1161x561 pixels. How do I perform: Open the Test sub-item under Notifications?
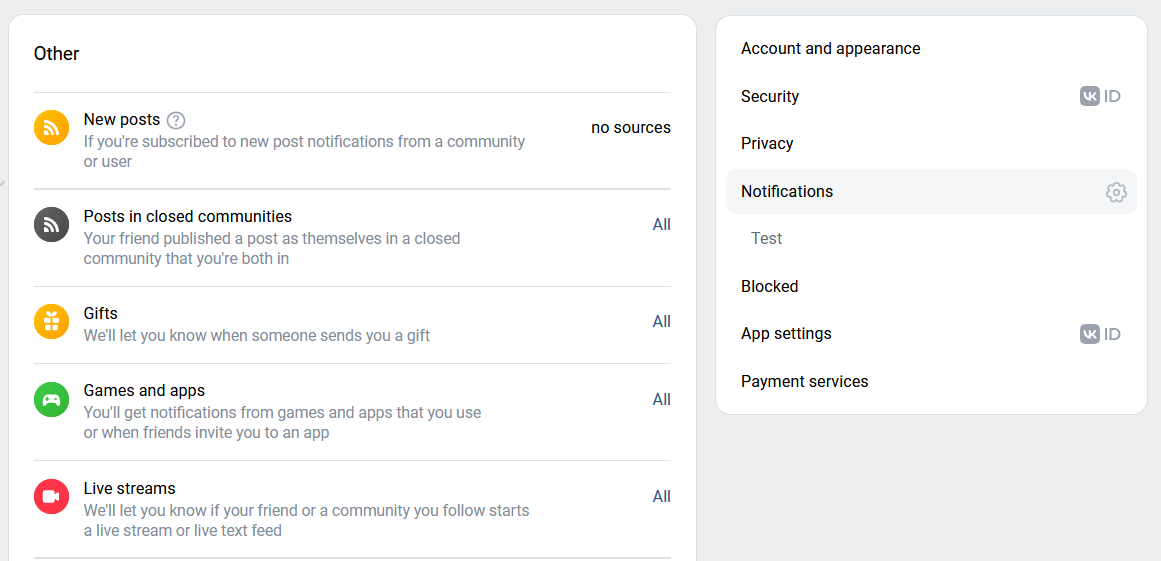931,238
